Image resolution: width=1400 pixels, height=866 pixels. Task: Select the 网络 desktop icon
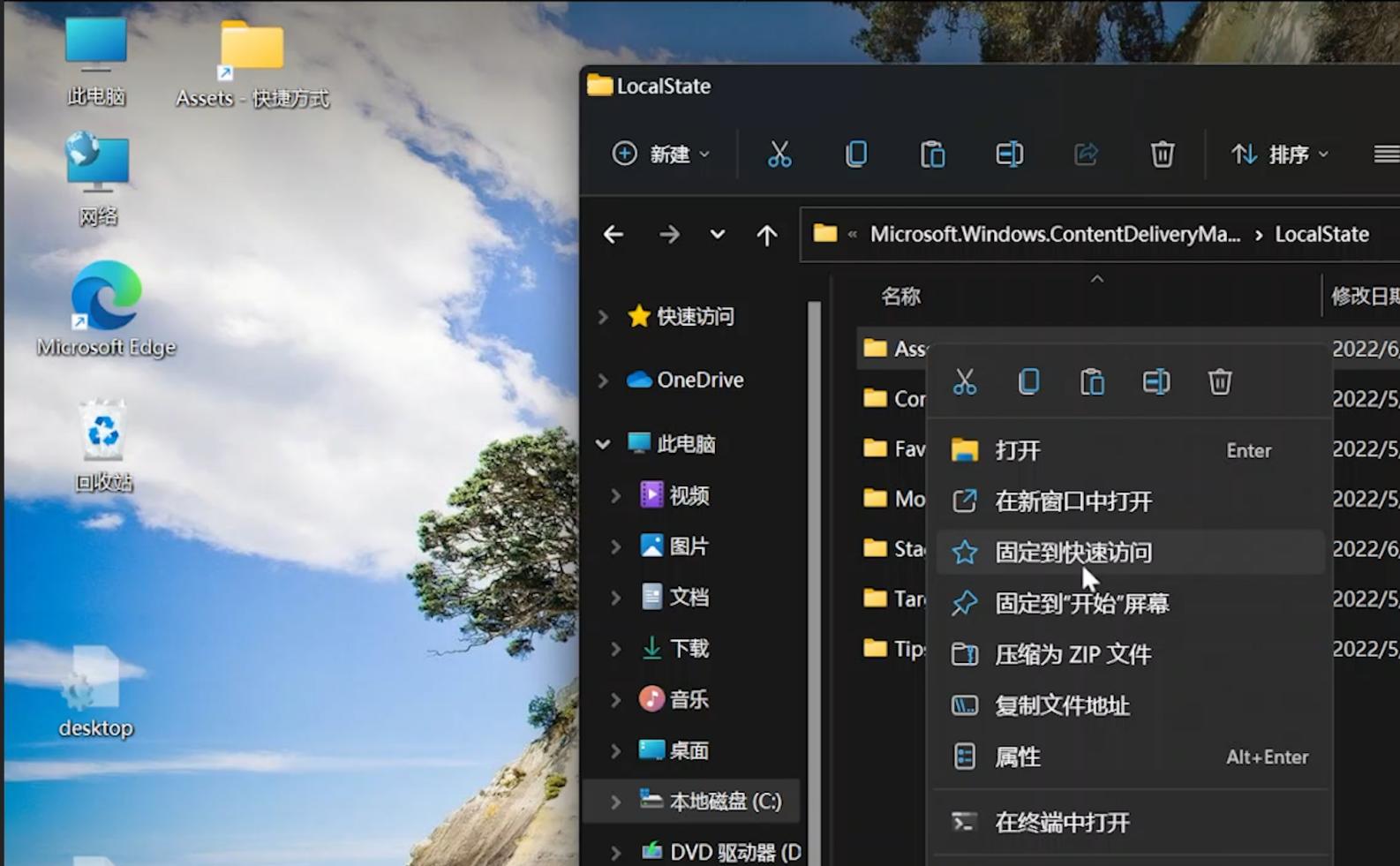pos(97,180)
